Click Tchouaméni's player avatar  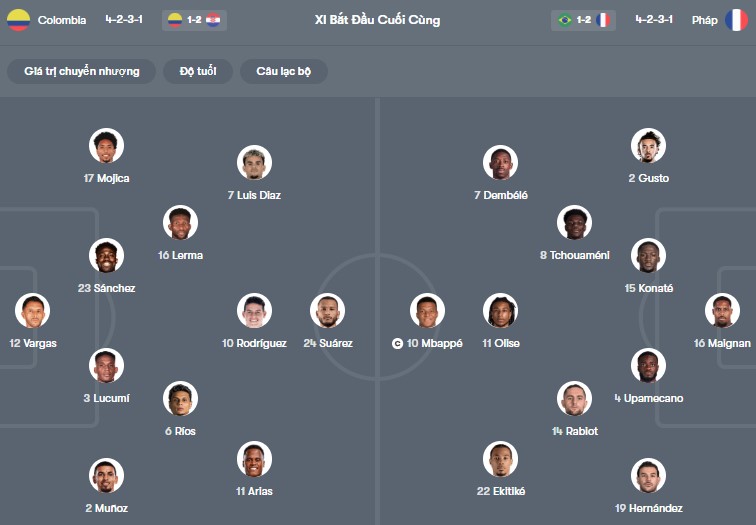(574, 223)
